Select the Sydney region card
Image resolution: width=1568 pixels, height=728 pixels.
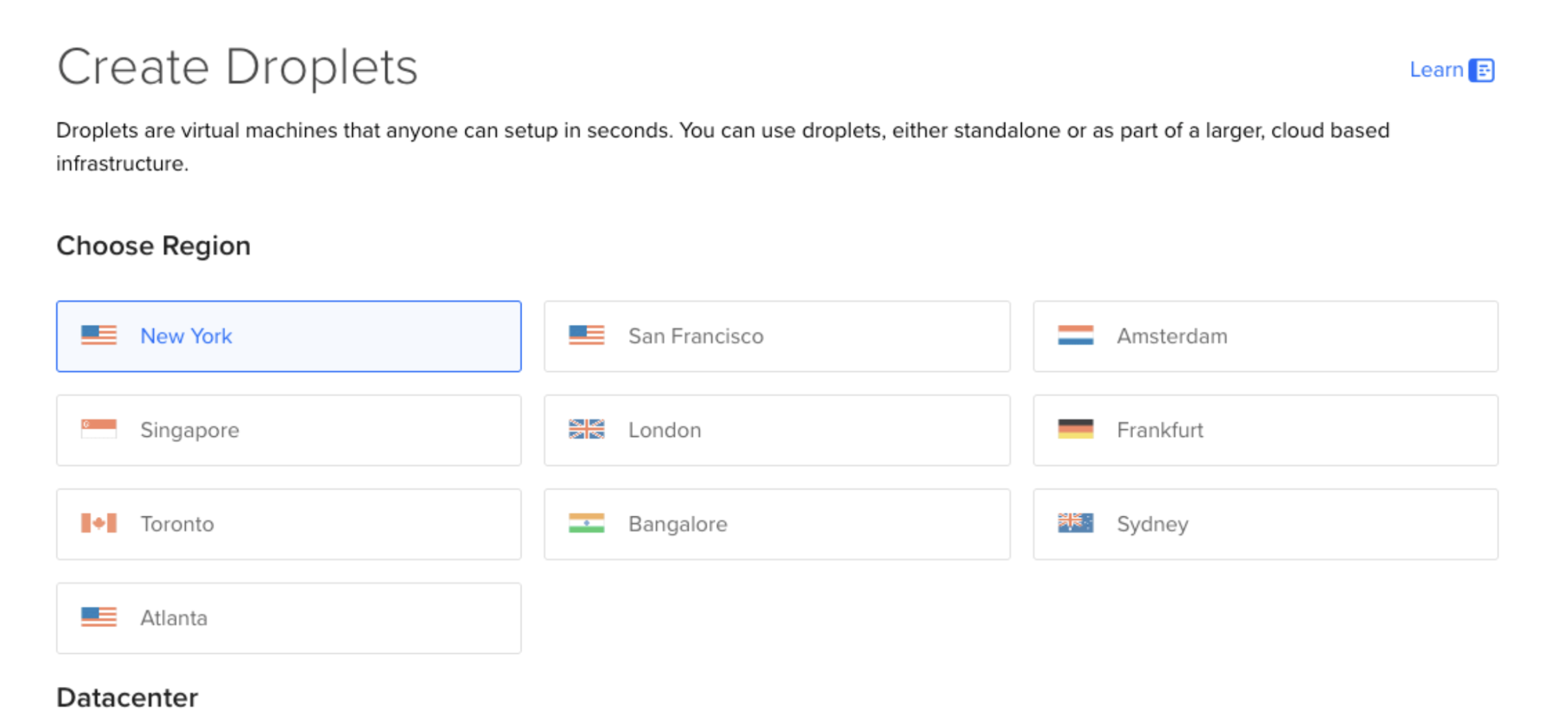[1265, 524]
